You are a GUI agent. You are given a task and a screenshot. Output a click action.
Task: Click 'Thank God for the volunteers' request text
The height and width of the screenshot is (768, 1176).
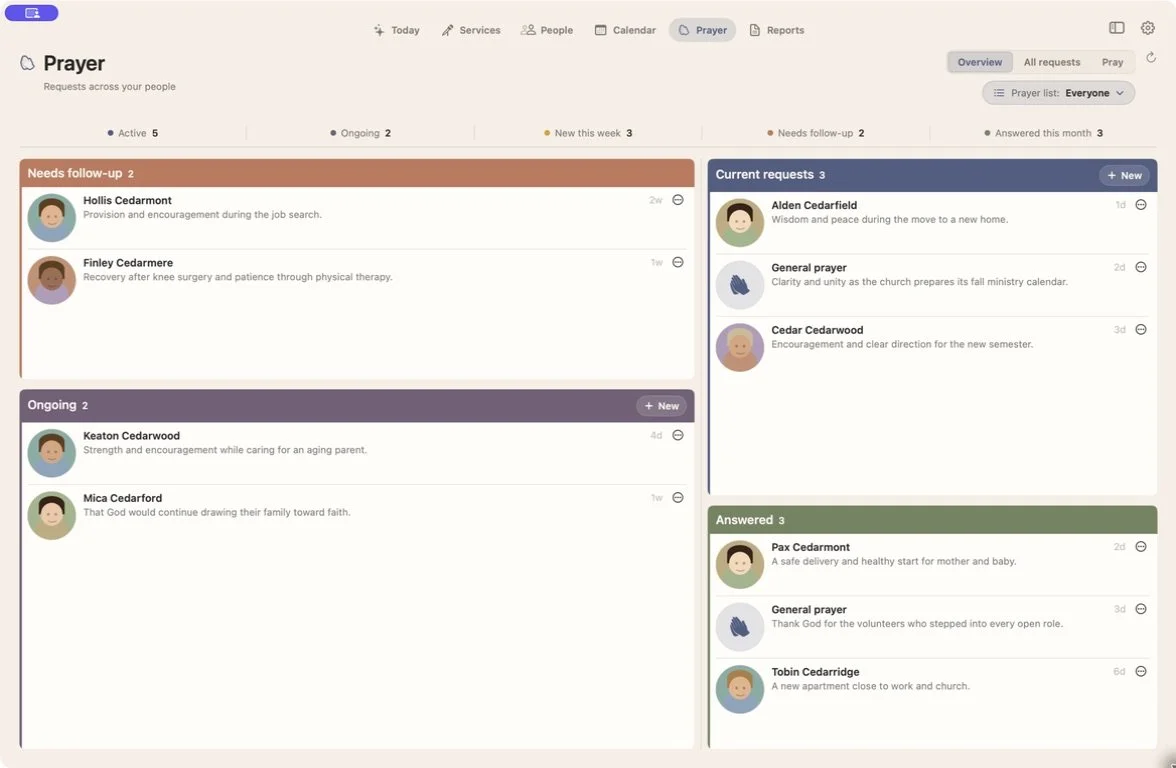[x=916, y=624]
